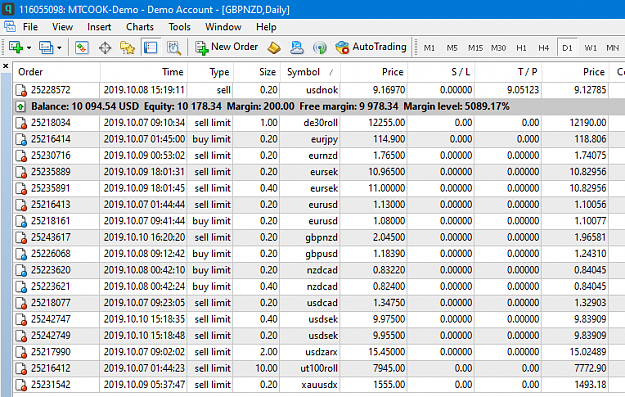Click the order icon for 25218161
Screen dimensions: 625x397
[x=21, y=221]
